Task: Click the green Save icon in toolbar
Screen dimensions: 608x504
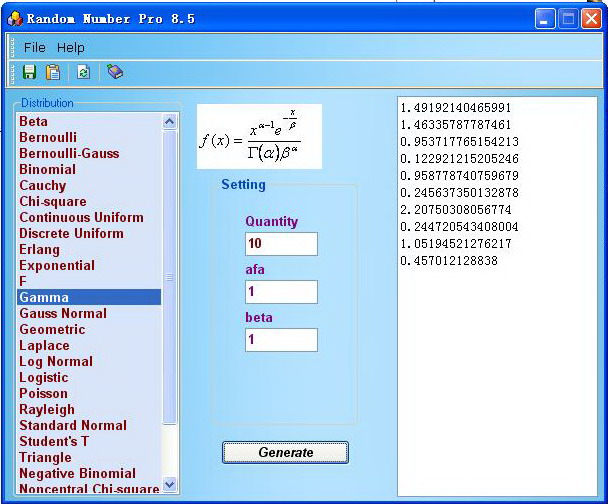Action: (29, 72)
